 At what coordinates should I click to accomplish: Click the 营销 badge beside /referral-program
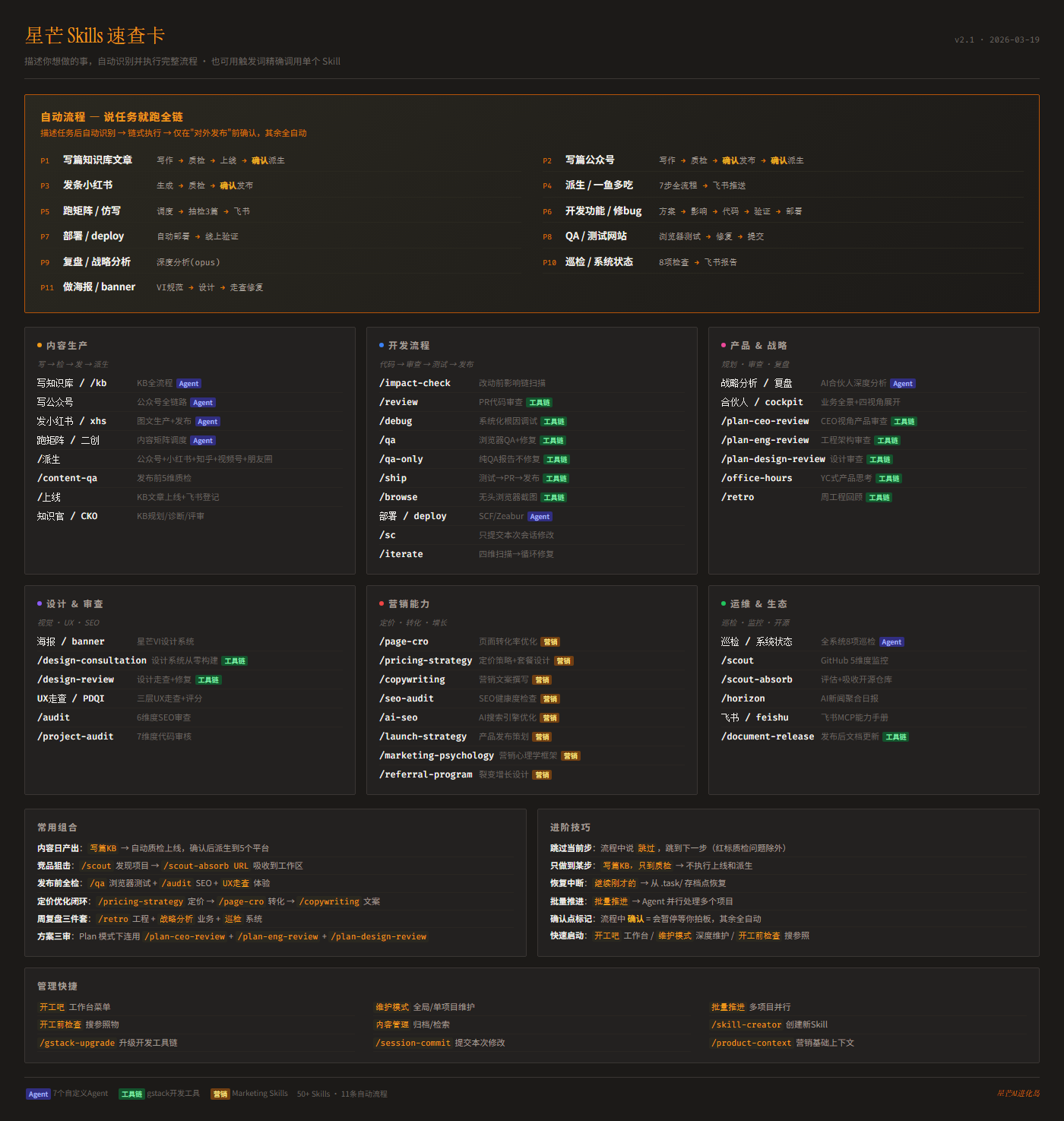point(542,774)
